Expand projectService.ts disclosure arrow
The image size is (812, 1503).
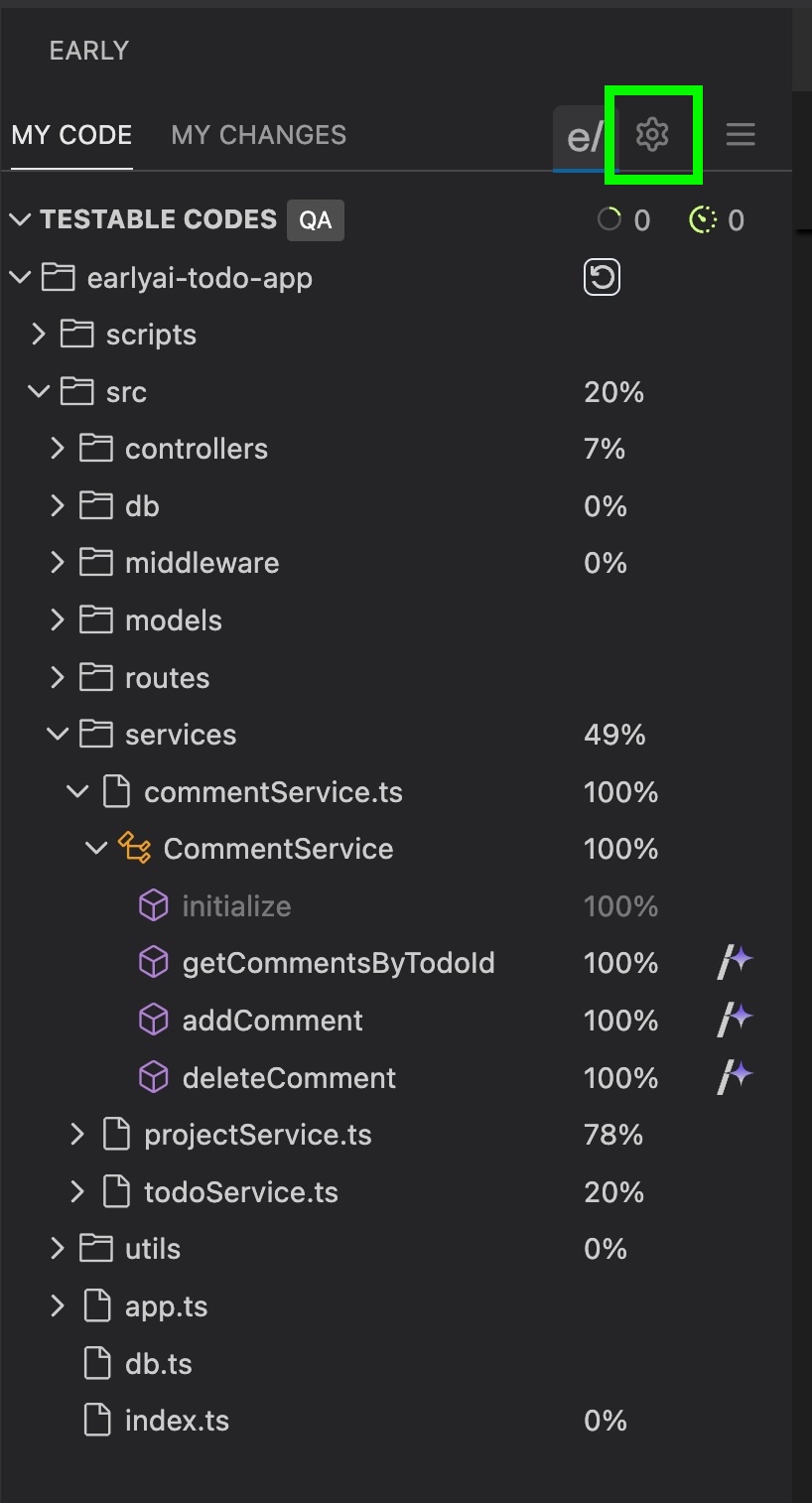click(x=77, y=1135)
